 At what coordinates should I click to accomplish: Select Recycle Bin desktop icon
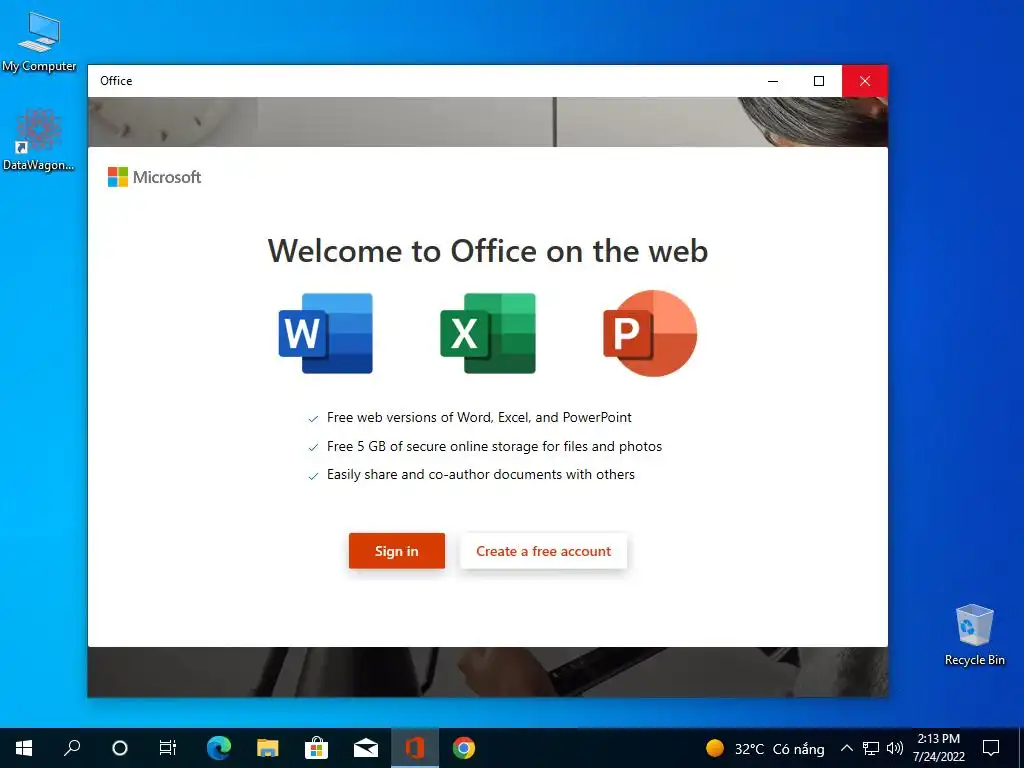point(974,635)
